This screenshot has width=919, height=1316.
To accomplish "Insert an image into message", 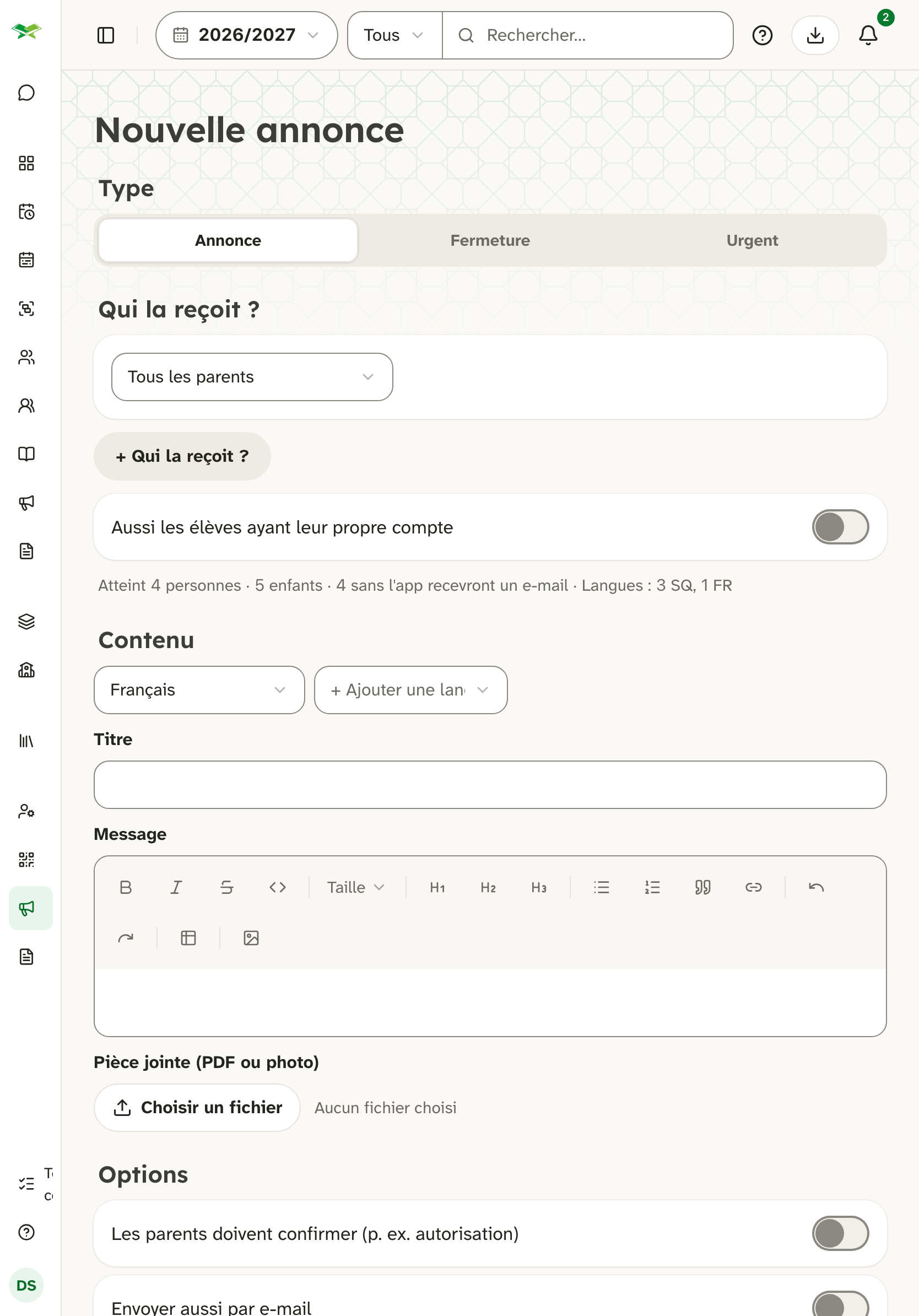I will coord(252,938).
